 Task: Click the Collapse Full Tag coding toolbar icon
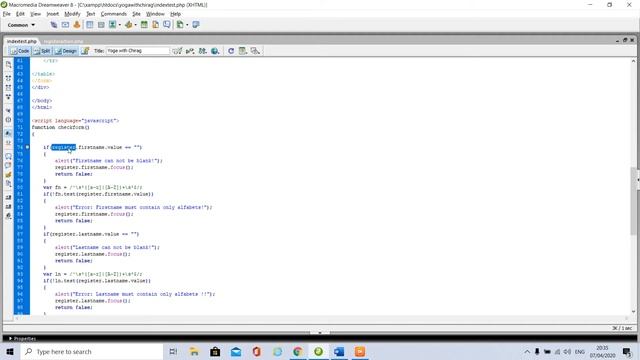(8, 78)
